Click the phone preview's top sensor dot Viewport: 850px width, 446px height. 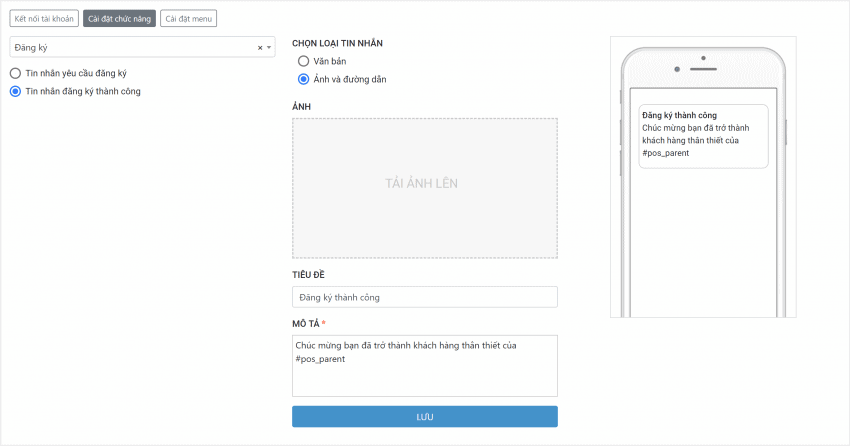704,58
